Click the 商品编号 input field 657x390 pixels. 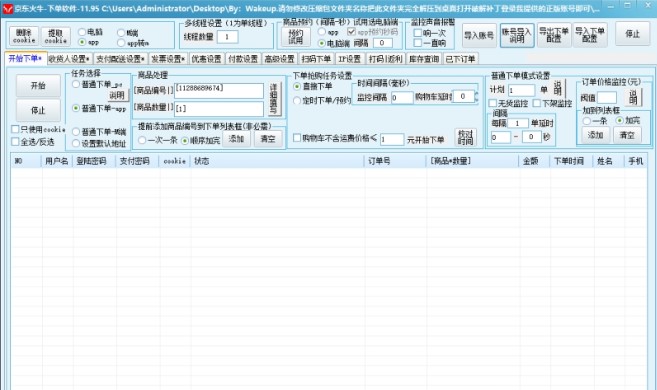[219, 91]
